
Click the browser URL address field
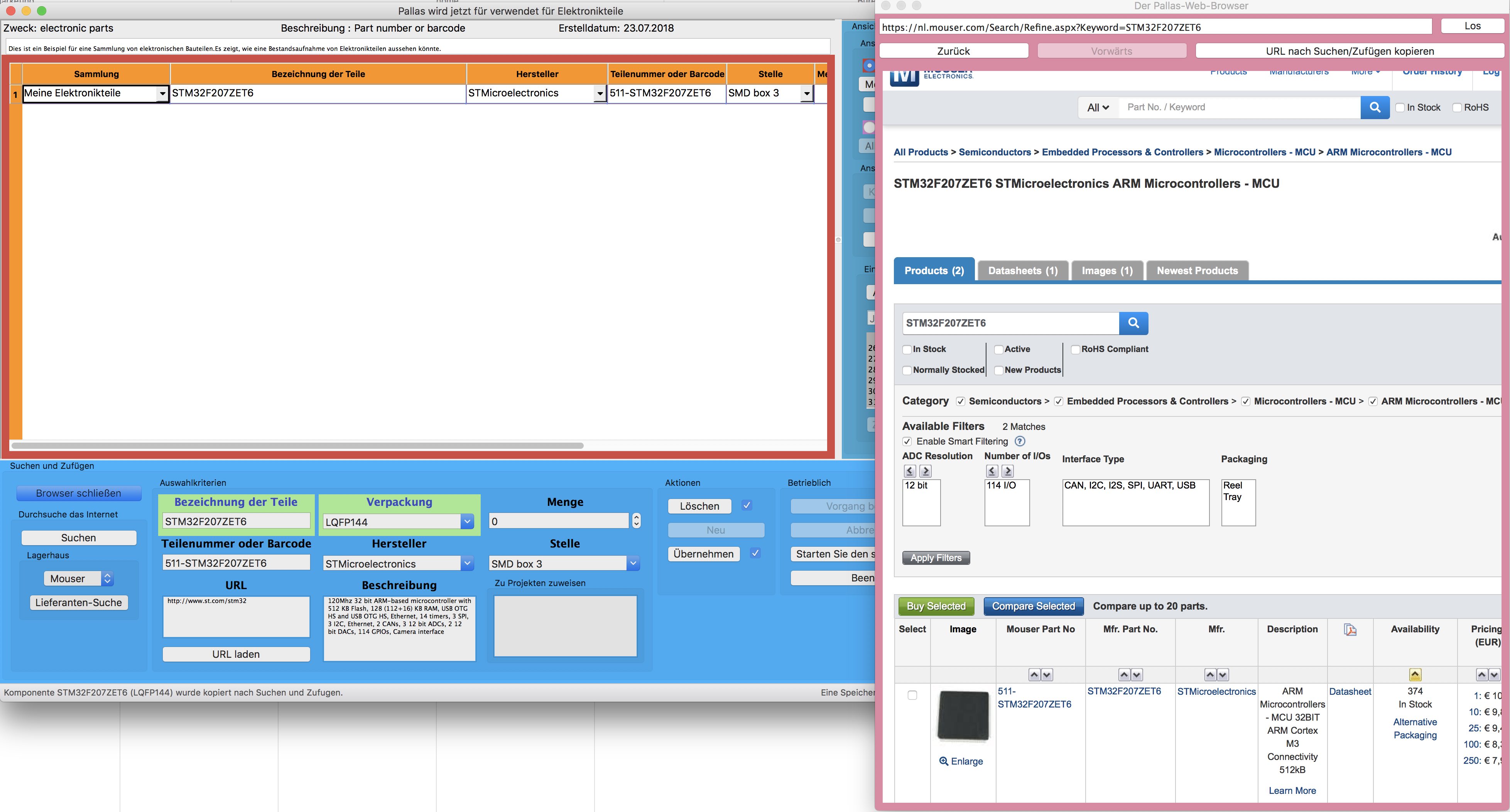tap(1155, 27)
